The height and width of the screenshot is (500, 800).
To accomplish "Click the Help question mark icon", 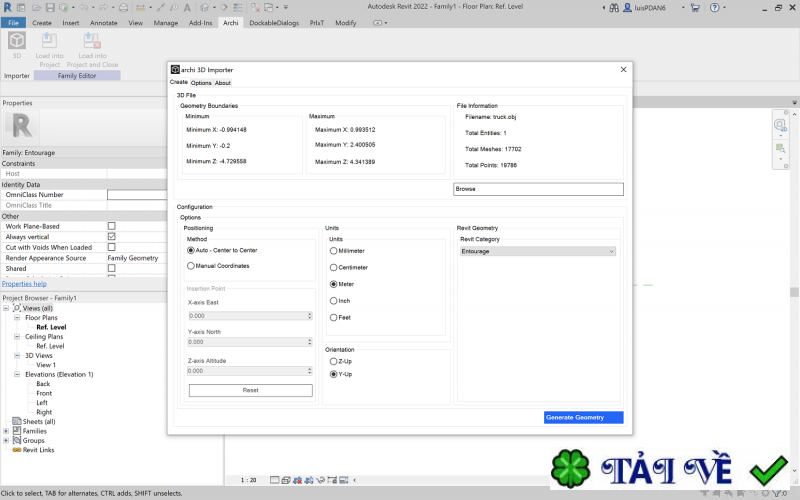I will coord(715,8).
